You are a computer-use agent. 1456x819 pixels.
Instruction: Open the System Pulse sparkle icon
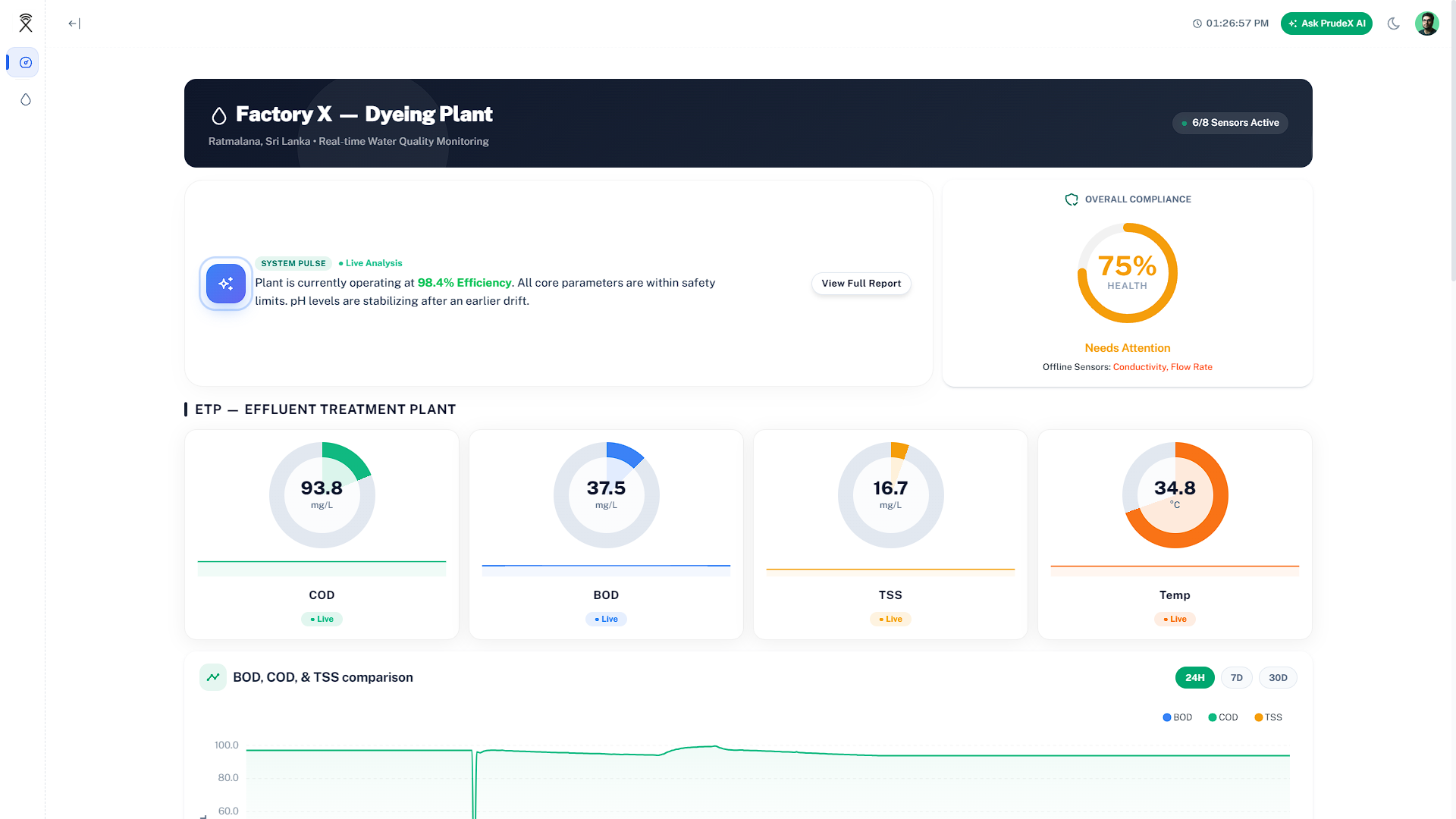pyautogui.click(x=225, y=284)
